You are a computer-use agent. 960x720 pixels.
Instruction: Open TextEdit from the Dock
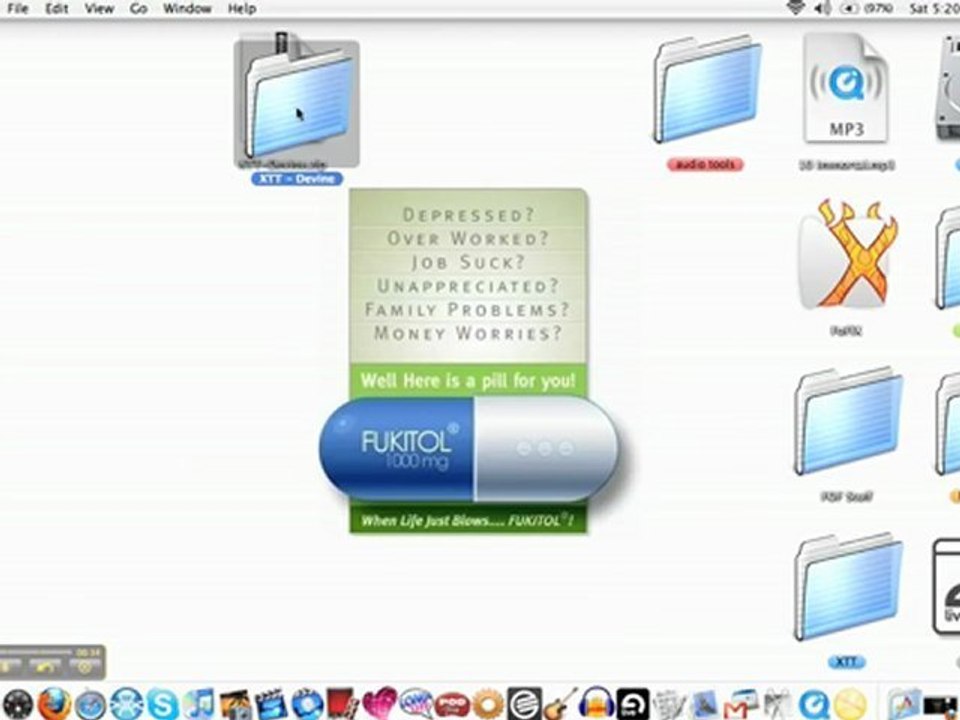click(x=669, y=704)
